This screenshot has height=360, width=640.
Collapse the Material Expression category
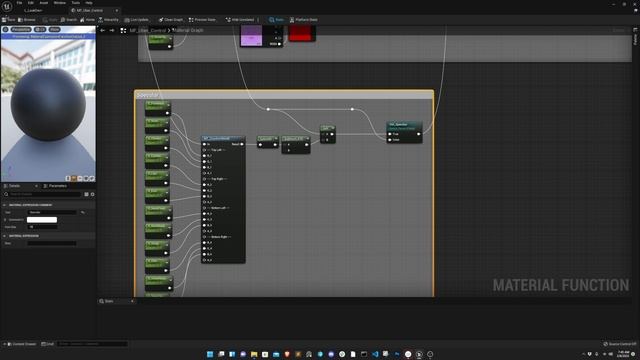(x=4, y=236)
